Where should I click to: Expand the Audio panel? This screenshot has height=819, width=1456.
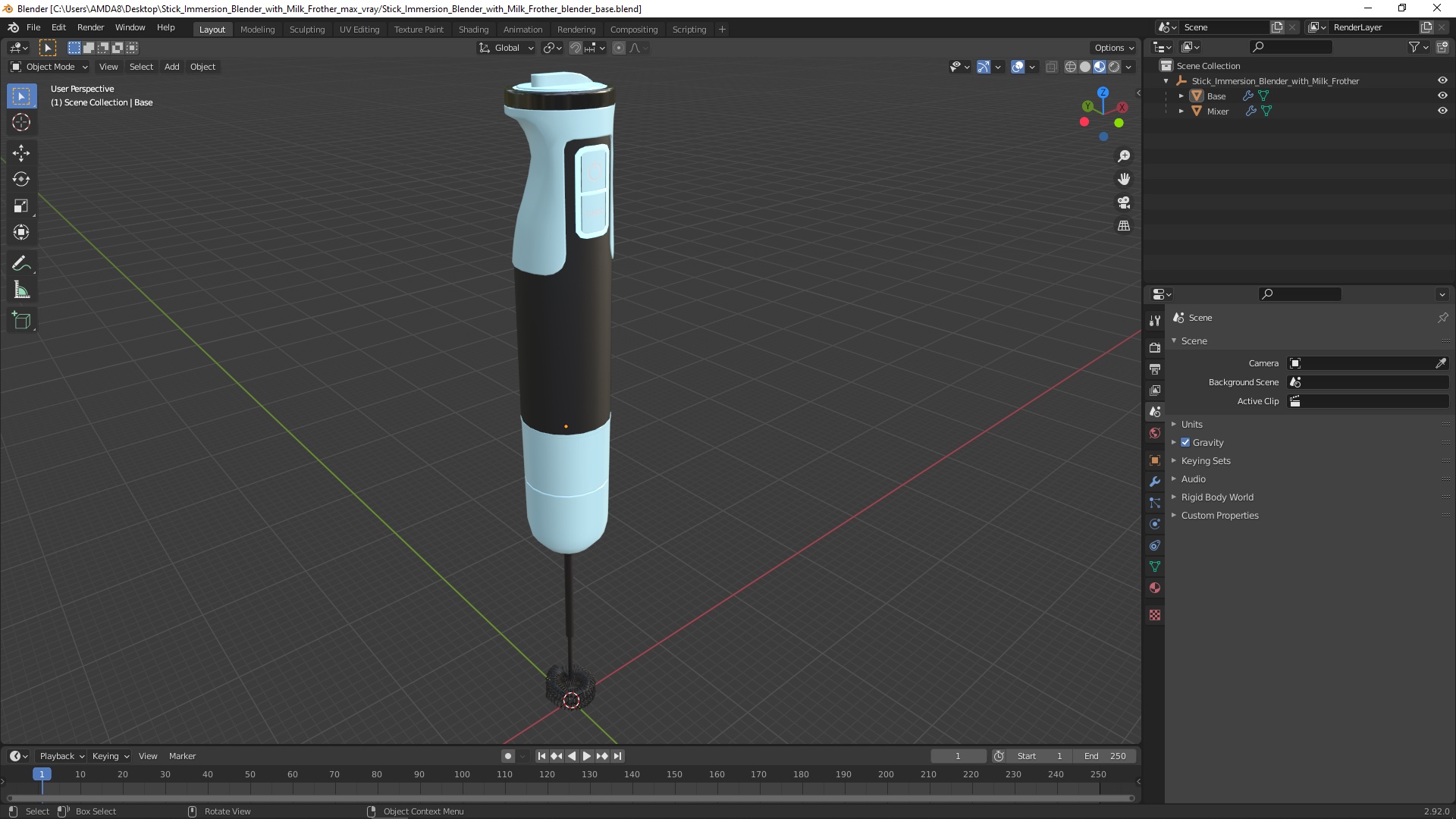[x=1193, y=479]
